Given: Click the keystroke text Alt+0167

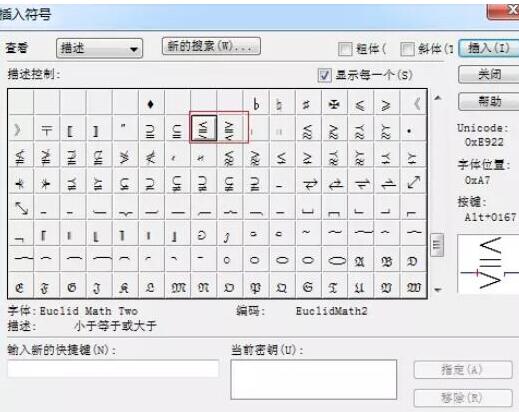Looking at the screenshot, I should (x=490, y=218).
